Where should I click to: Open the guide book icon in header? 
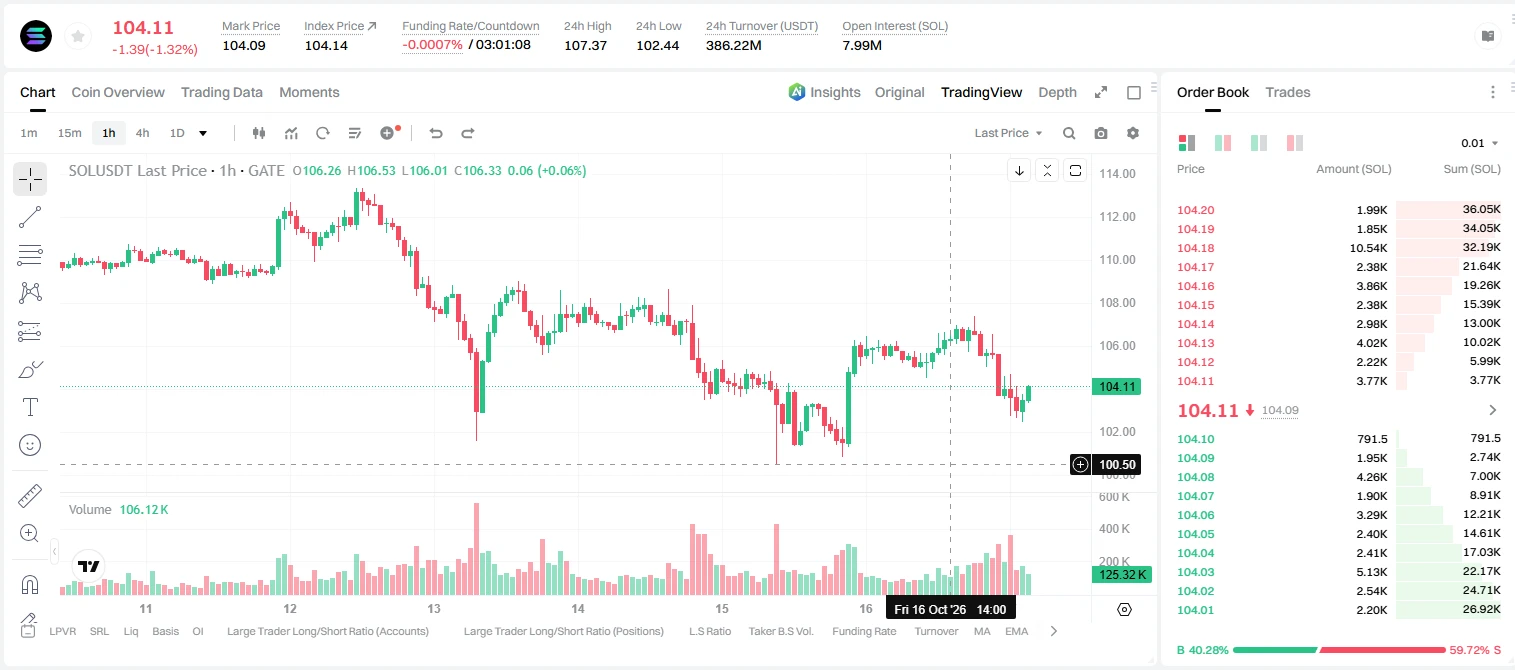pyautogui.click(x=1488, y=36)
